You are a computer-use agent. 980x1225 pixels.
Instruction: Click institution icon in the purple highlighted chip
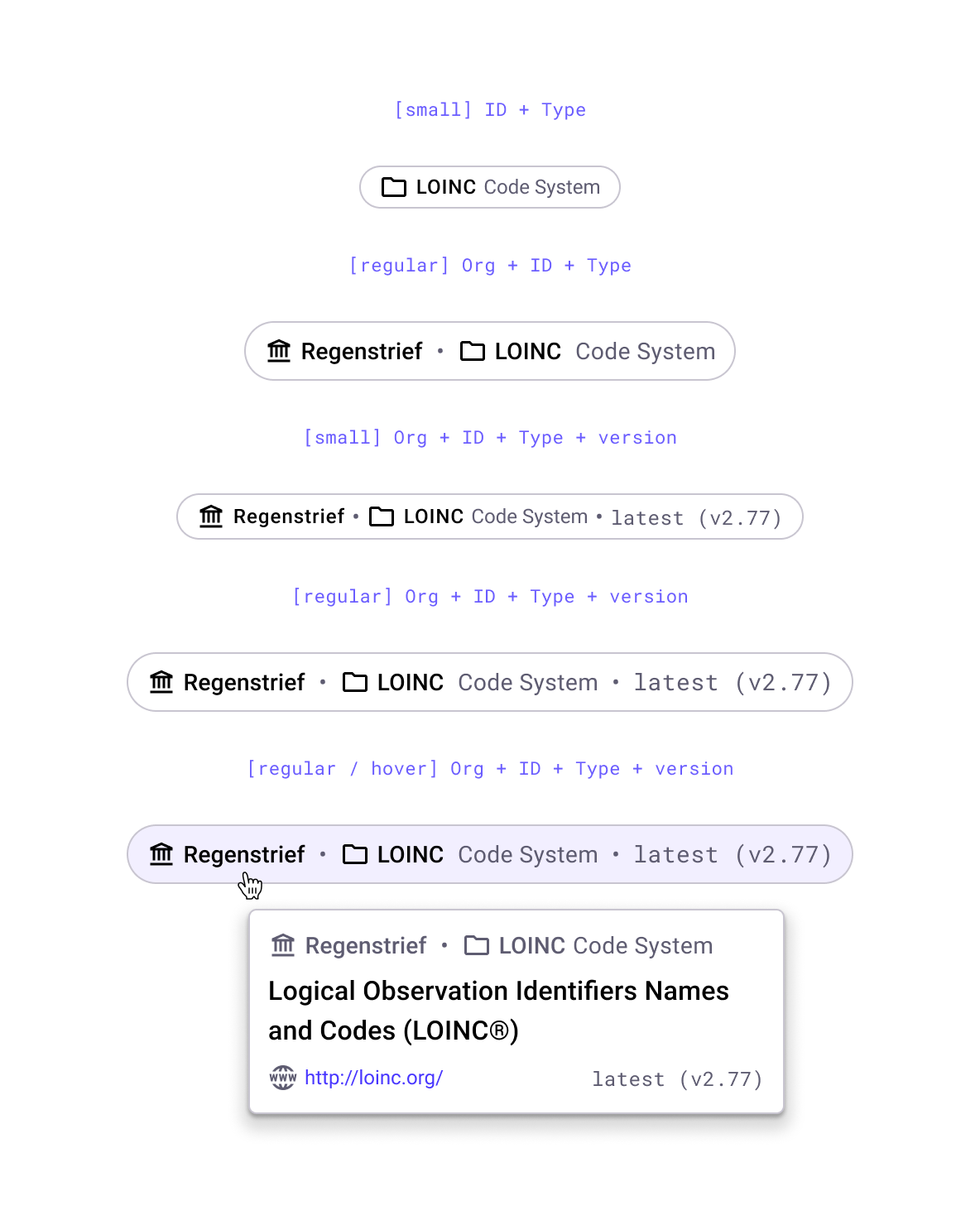161,854
